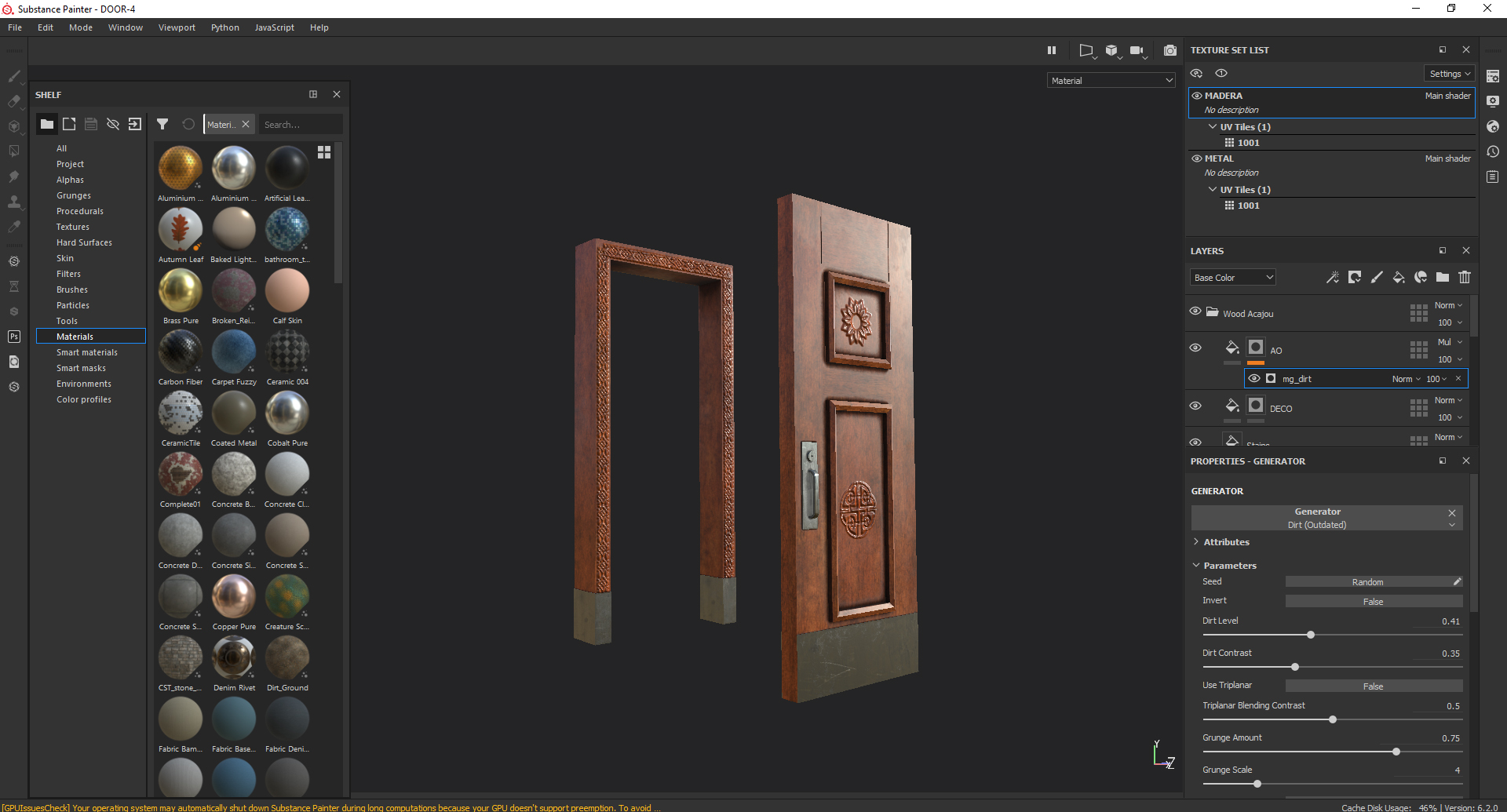Pause rendering with the pause icon
This screenshot has height=812, width=1507.
click(1052, 50)
